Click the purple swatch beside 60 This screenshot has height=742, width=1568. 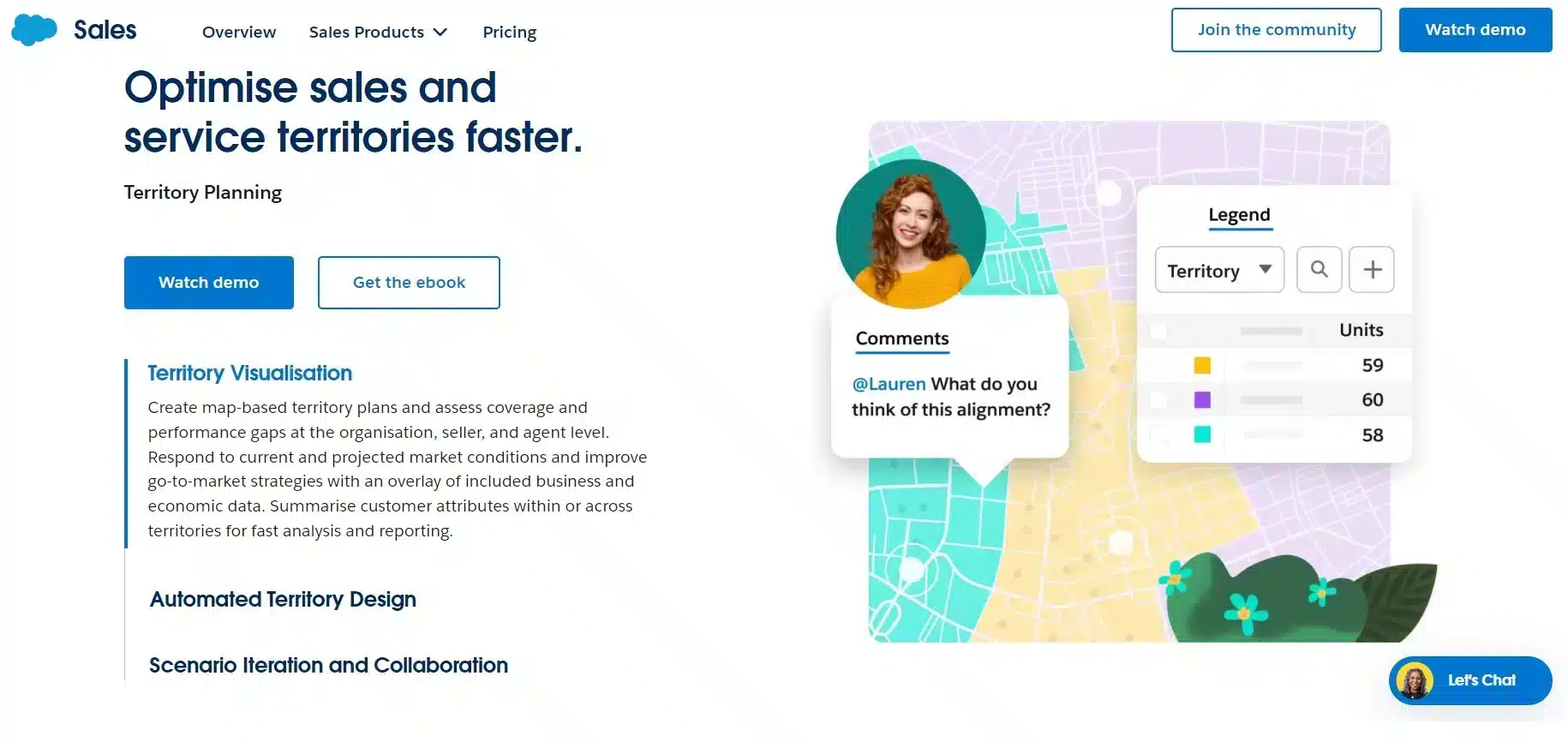[1202, 400]
